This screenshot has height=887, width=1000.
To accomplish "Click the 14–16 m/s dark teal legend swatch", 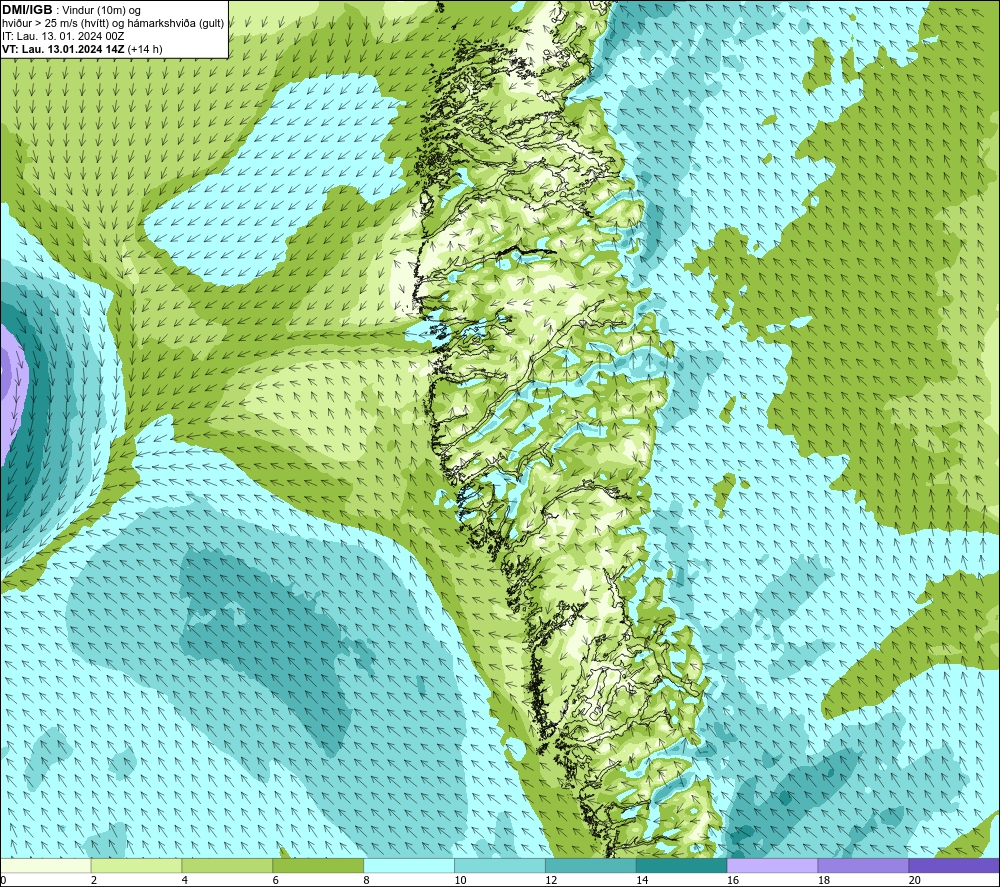I will [x=682, y=865].
